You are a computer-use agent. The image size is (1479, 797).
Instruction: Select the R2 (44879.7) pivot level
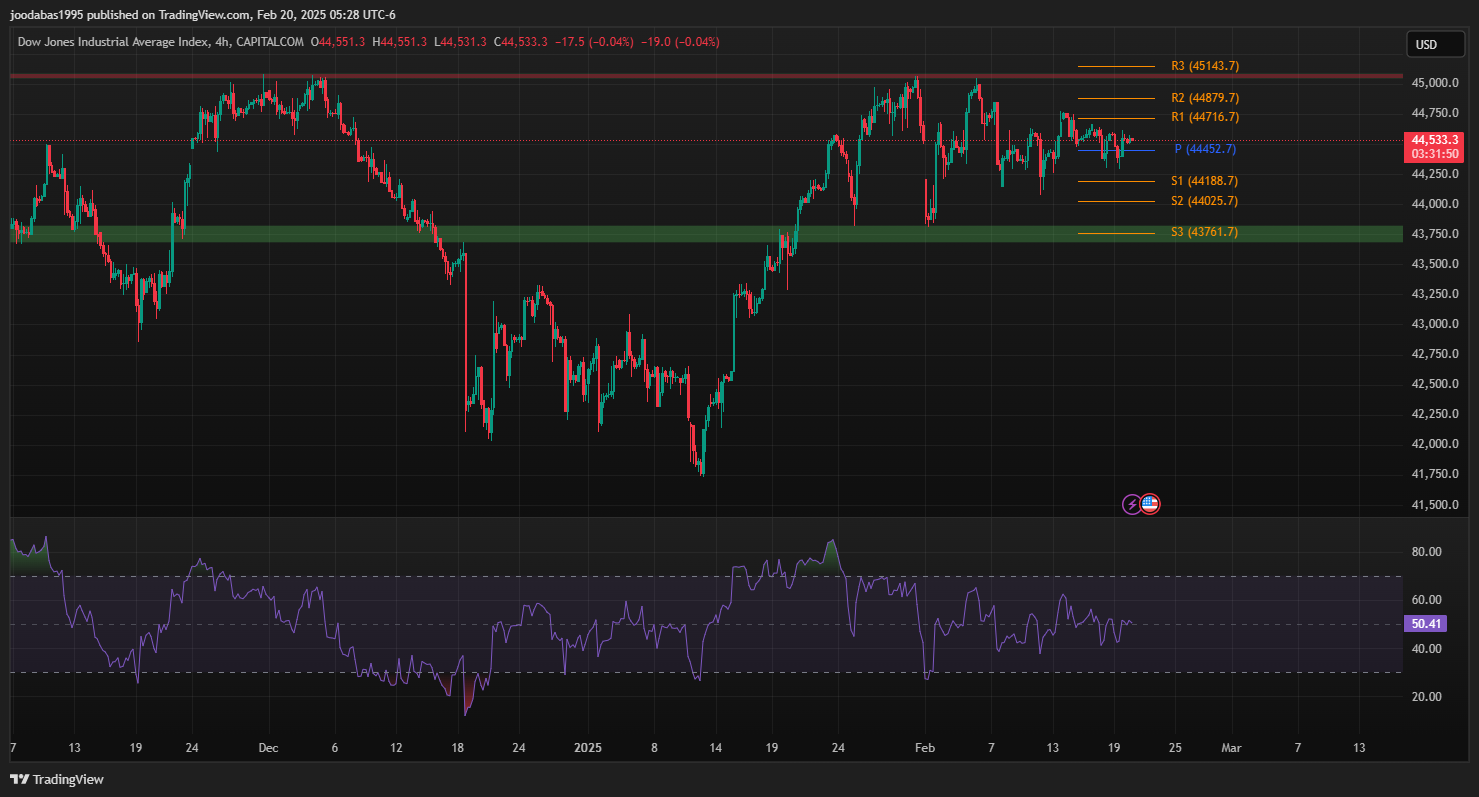1205,98
